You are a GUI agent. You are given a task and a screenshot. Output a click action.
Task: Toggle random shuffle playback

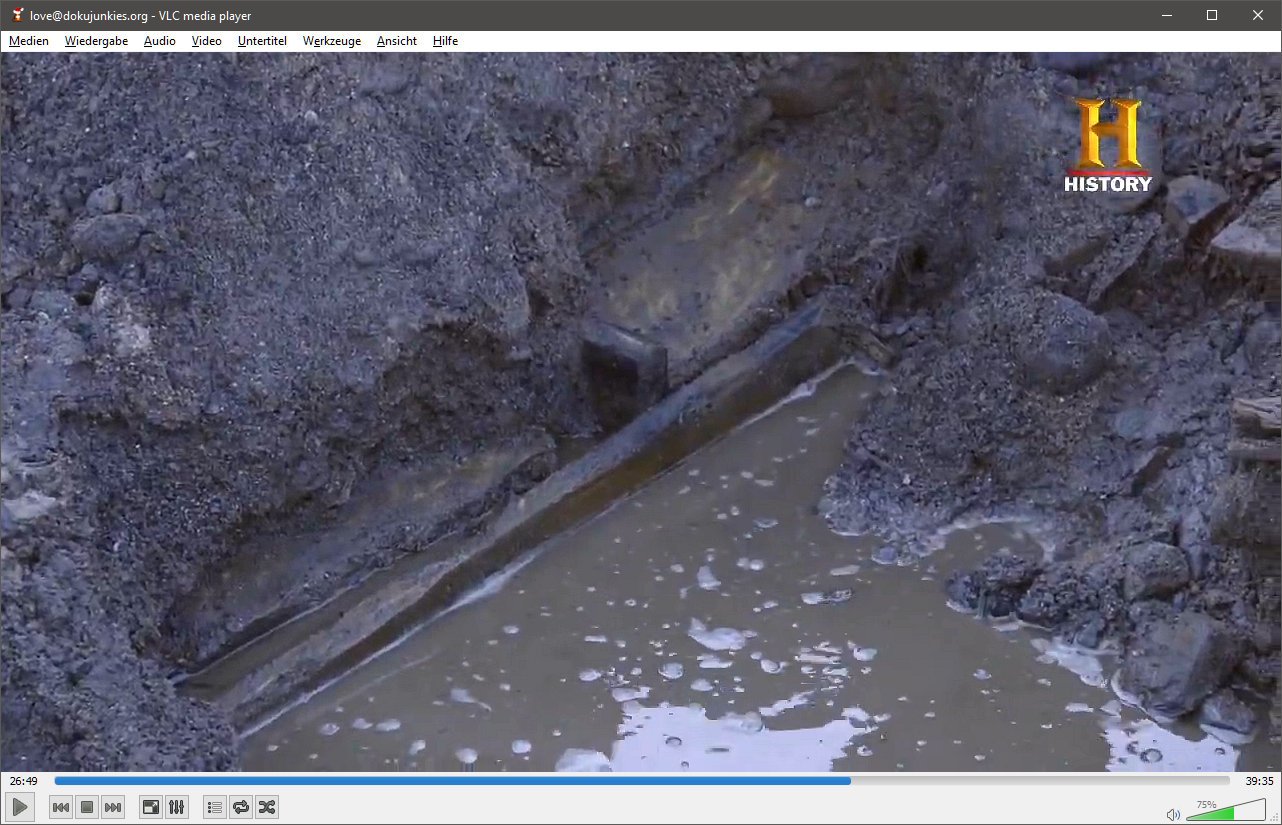coord(266,807)
